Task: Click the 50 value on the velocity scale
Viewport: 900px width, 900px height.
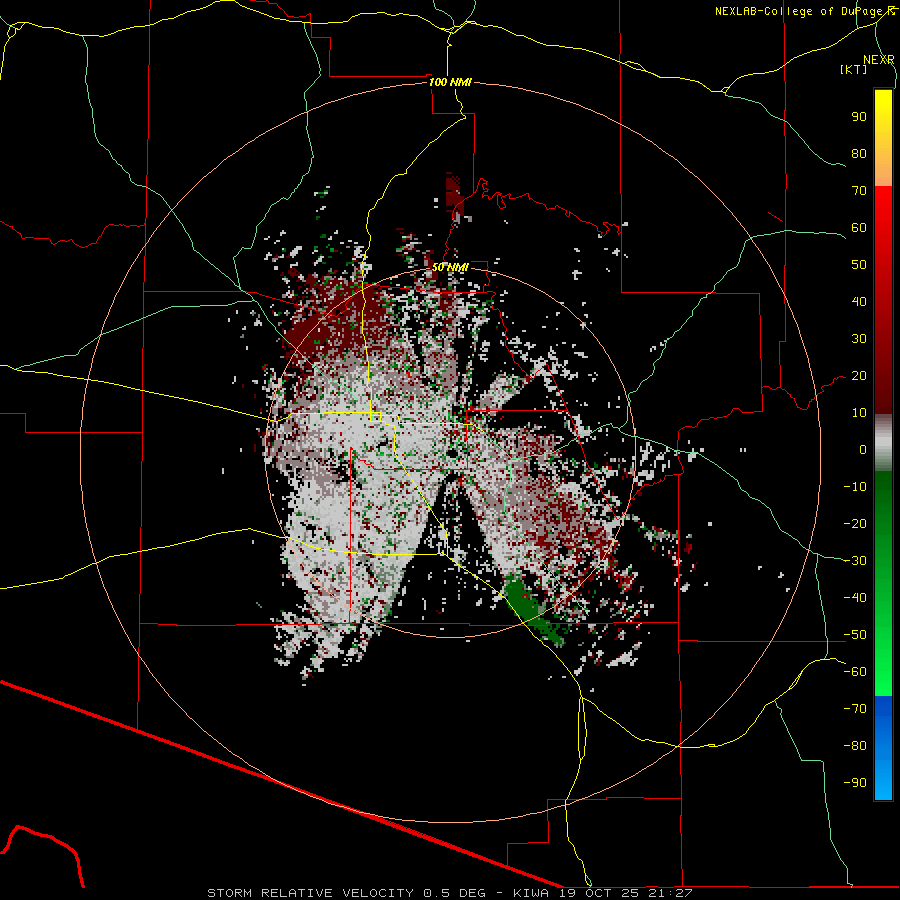Action: (x=859, y=265)
